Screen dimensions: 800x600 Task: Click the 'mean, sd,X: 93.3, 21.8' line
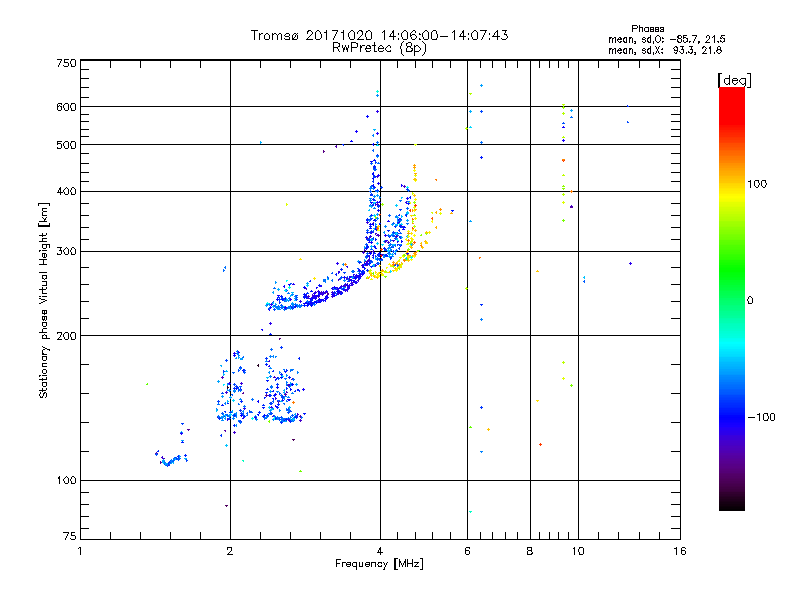coord(665,50)
